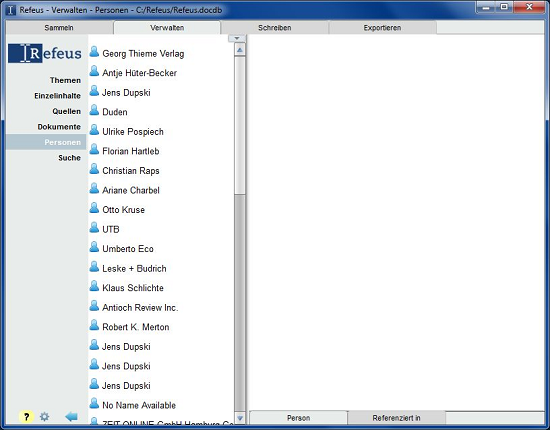550x430 pixels.
Task: Select the UTB entry
Action: [111, 229]
